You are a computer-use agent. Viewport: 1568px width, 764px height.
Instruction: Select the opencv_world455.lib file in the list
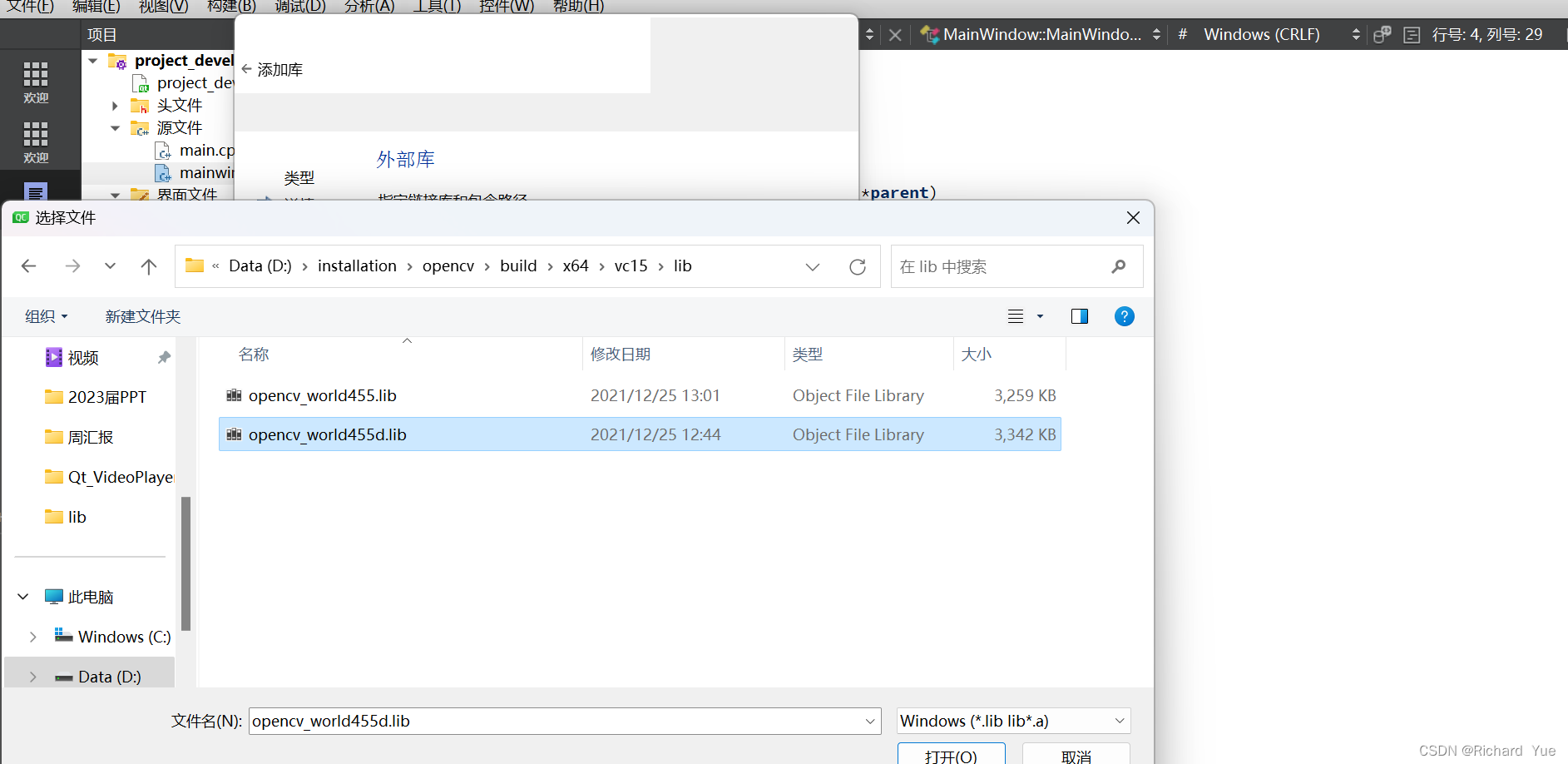[322, 395]
